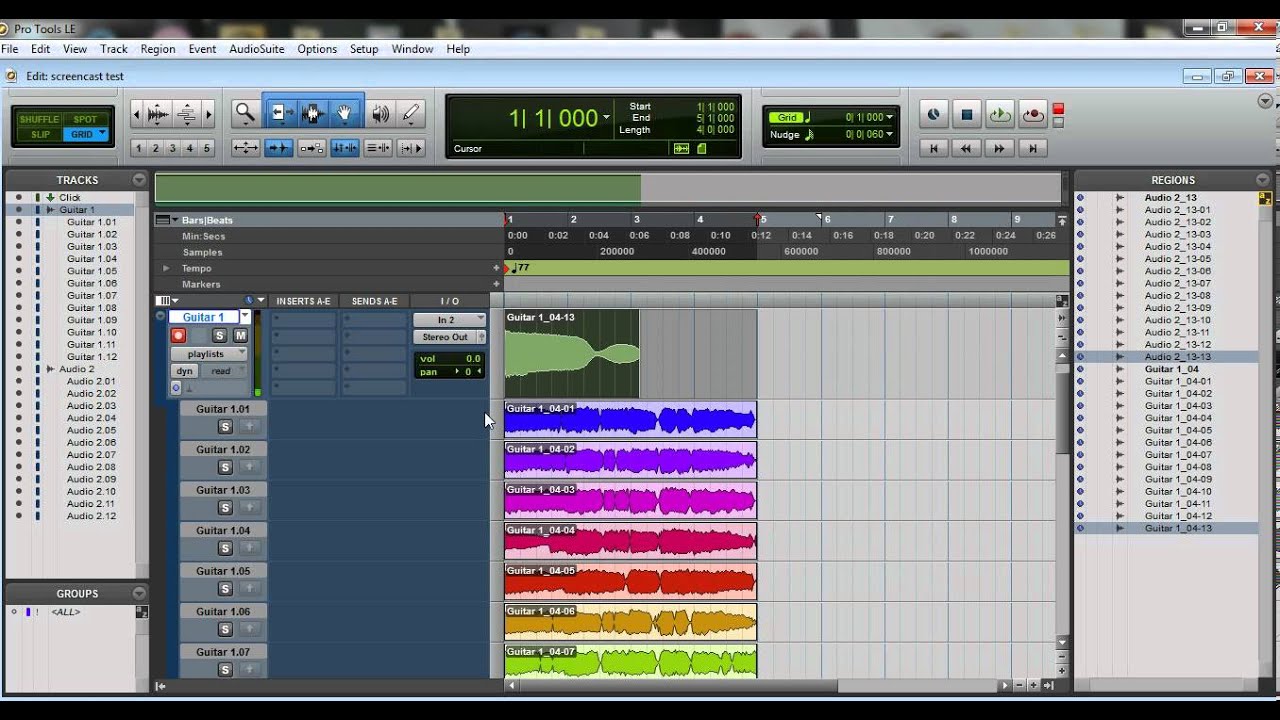Open the playlists track view selector
The image size is (1280, 720).
point(209,354)
